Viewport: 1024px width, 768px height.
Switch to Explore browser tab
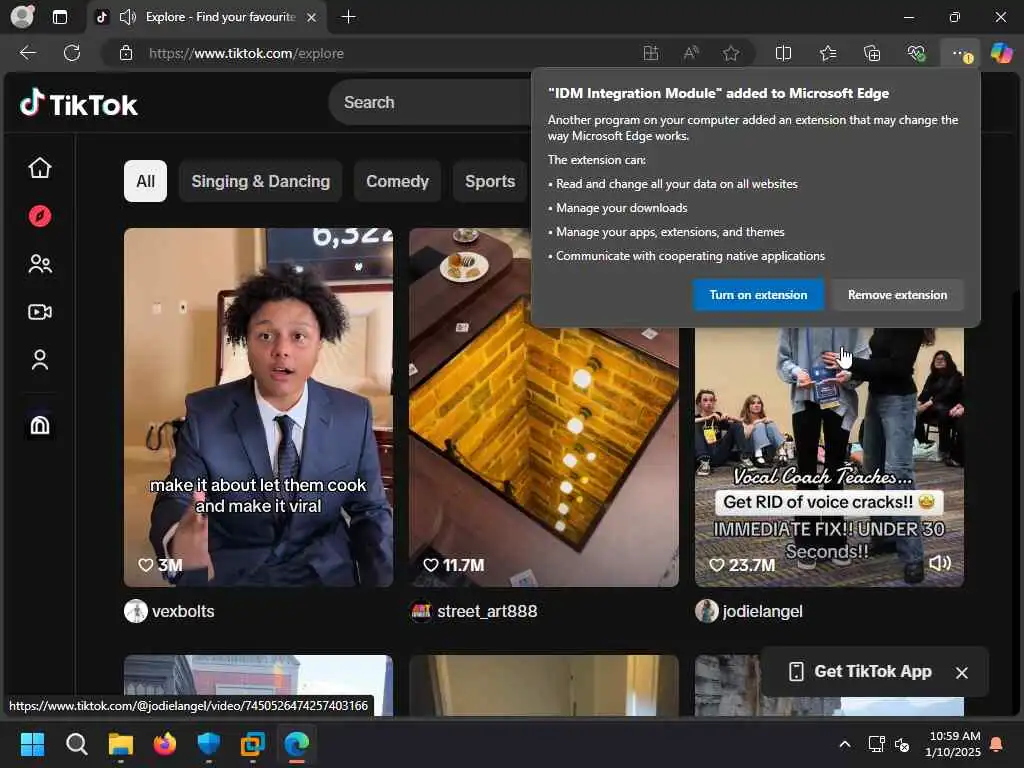pos(208,17)
